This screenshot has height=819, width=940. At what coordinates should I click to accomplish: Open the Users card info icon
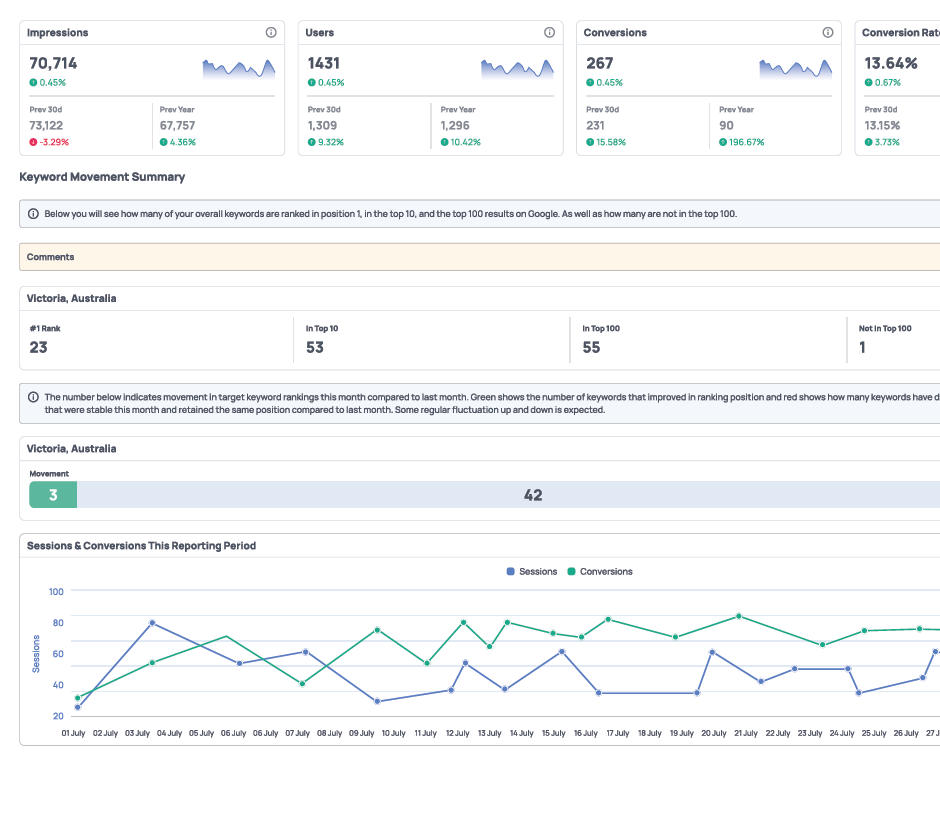coord(549,33)
